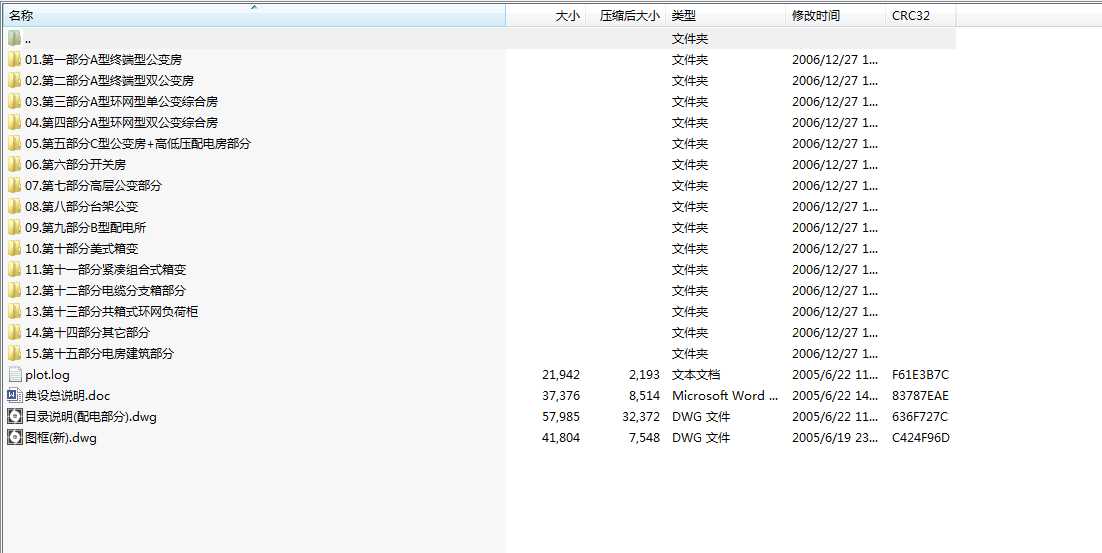Click folder icon of 12.第十二部分电缆分支箱部分

pyautogui.click(x=14, y=290)
